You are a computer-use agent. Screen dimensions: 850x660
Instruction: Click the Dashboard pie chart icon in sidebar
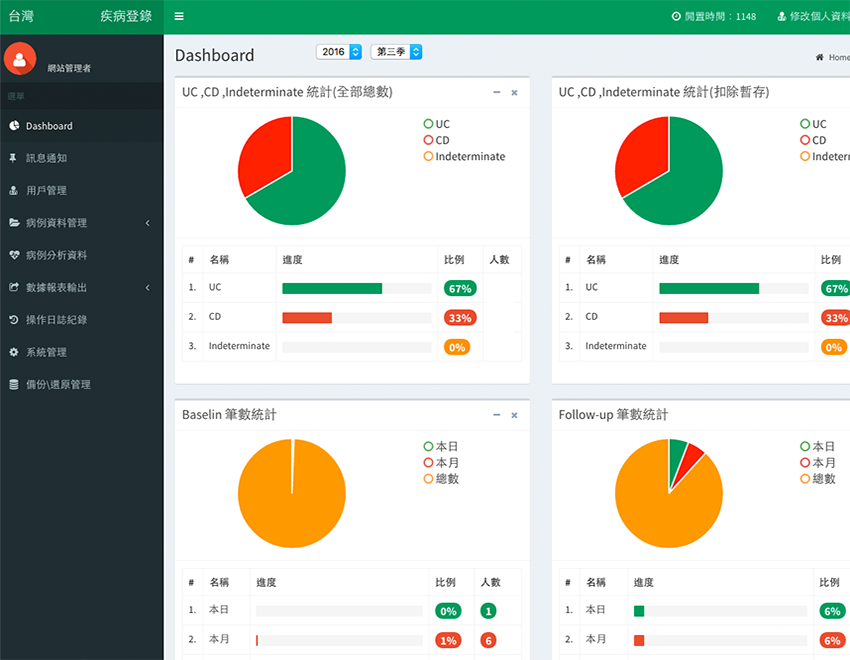[x=14, y=126]
